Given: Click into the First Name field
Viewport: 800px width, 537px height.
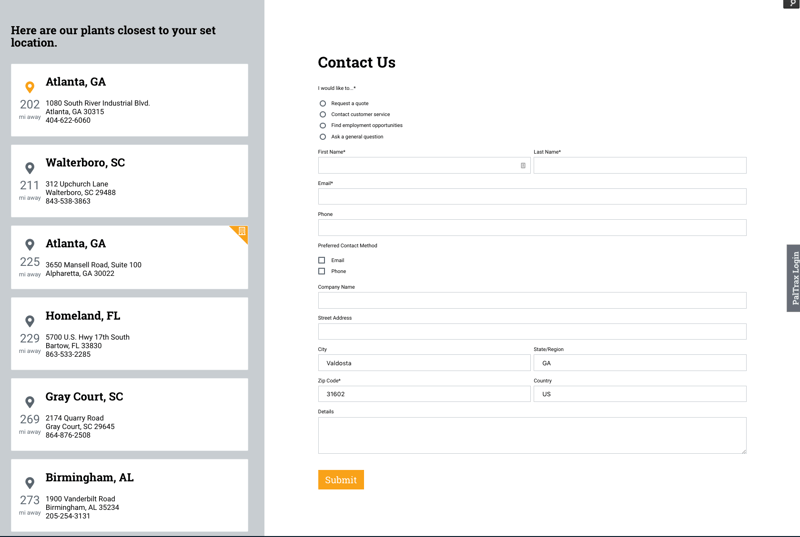Looking at the screenshot, I should coord(424,165).
